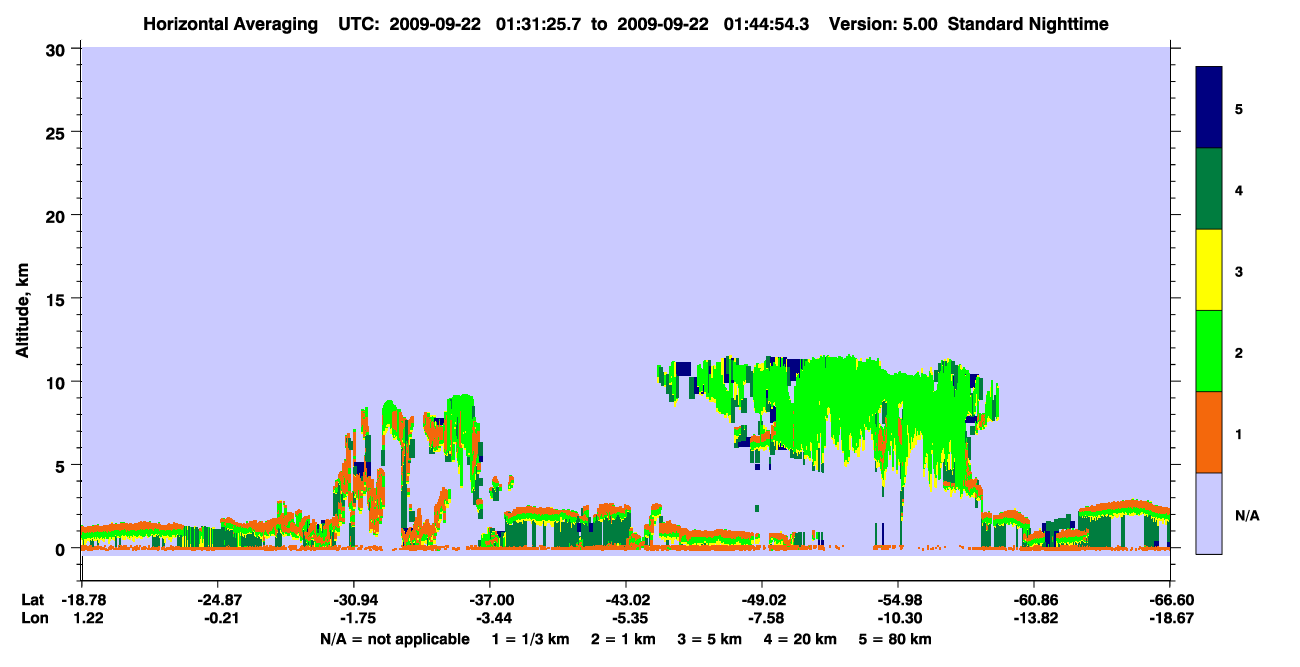Image resolution: width=1300 pixels, height=667 pixels.
Task: Click the legend label '1' beside colorbar
Action: tap(1238, 433)
